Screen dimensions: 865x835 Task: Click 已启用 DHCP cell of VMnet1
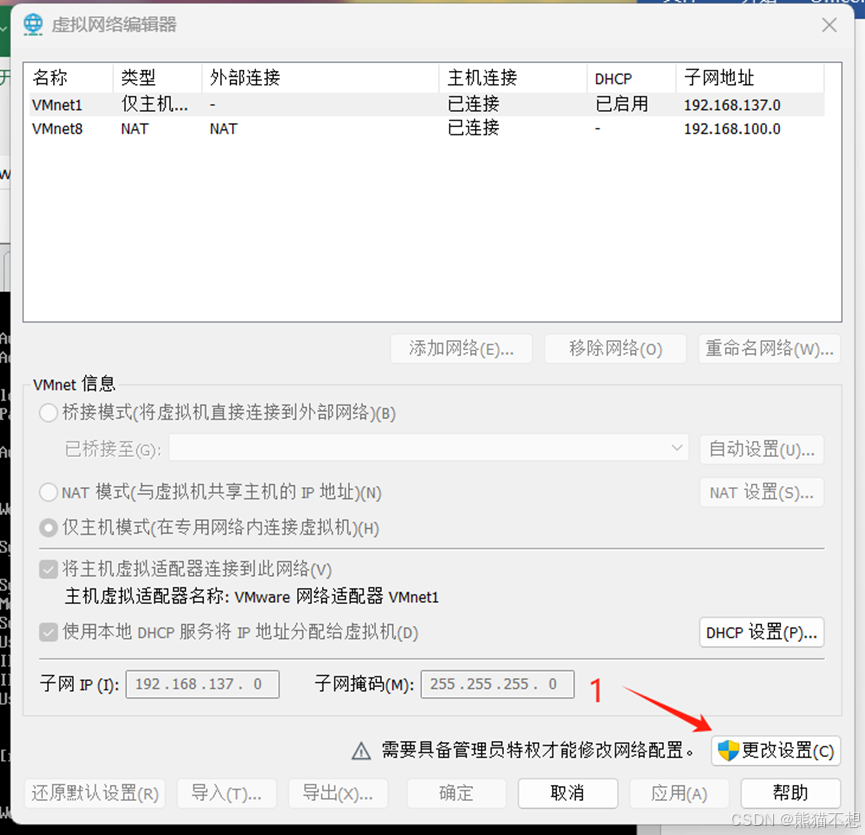point(622,104)
